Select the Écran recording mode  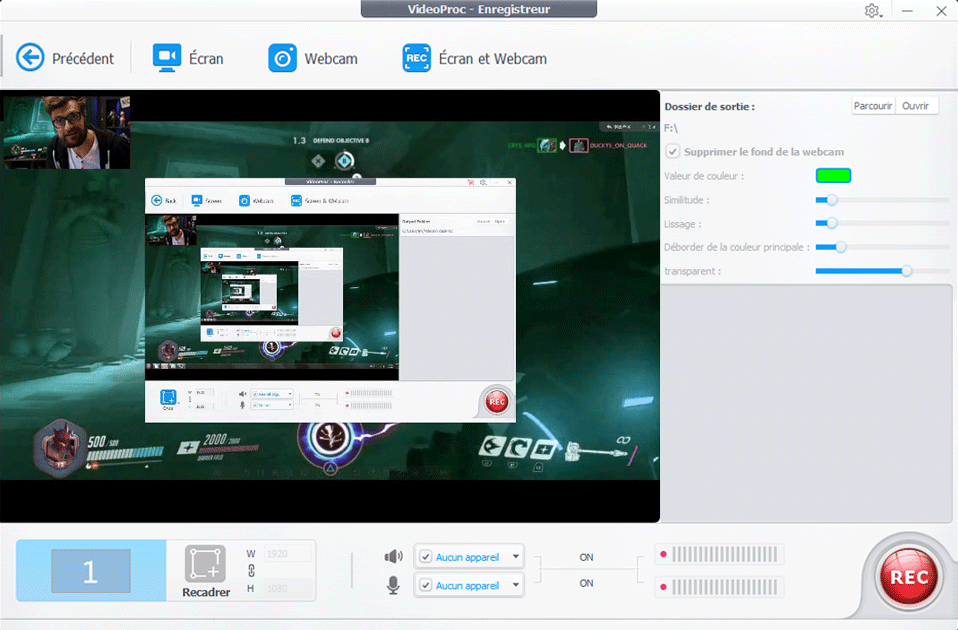click(188, 58)
